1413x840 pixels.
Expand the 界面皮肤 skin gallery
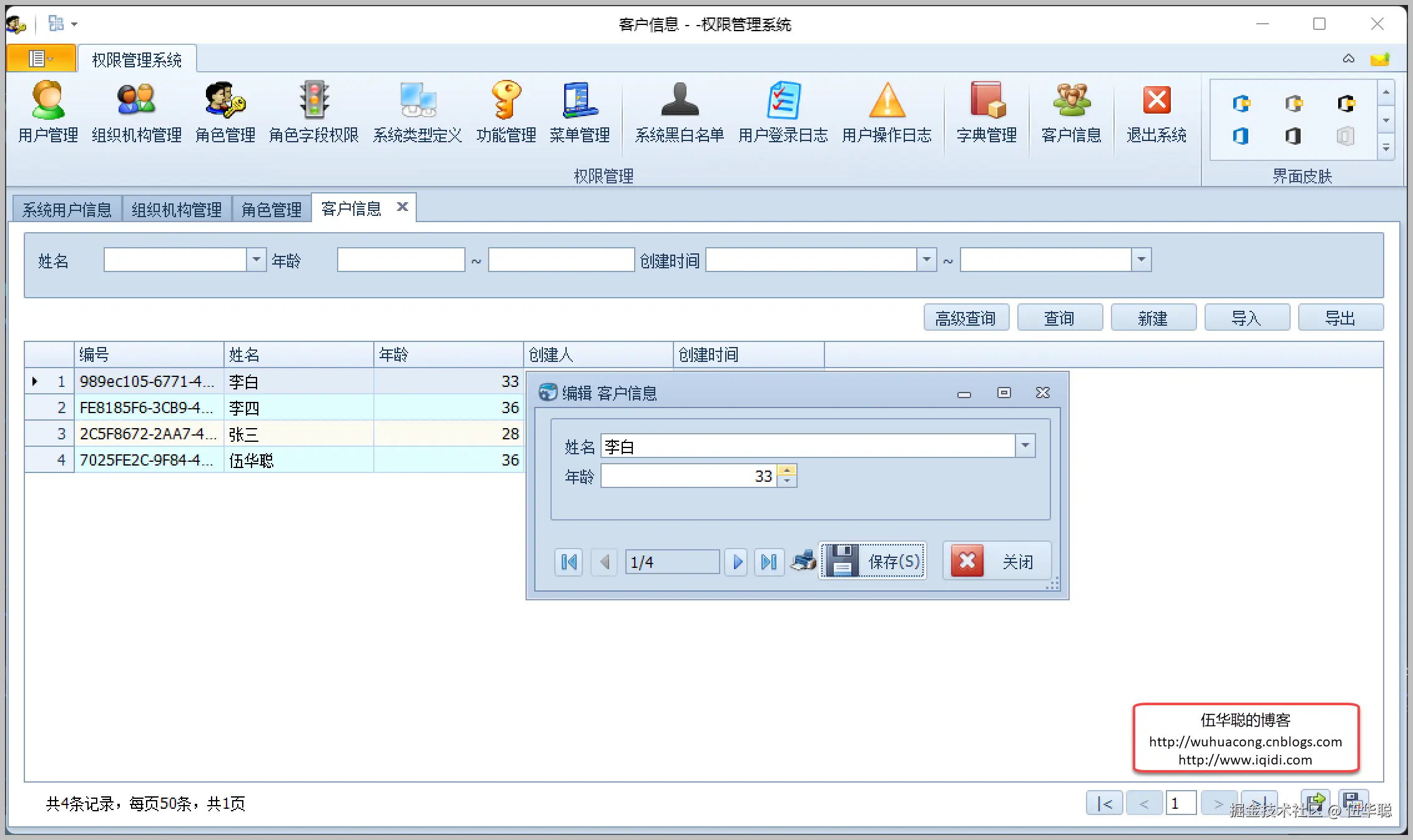coord(1386,148)
